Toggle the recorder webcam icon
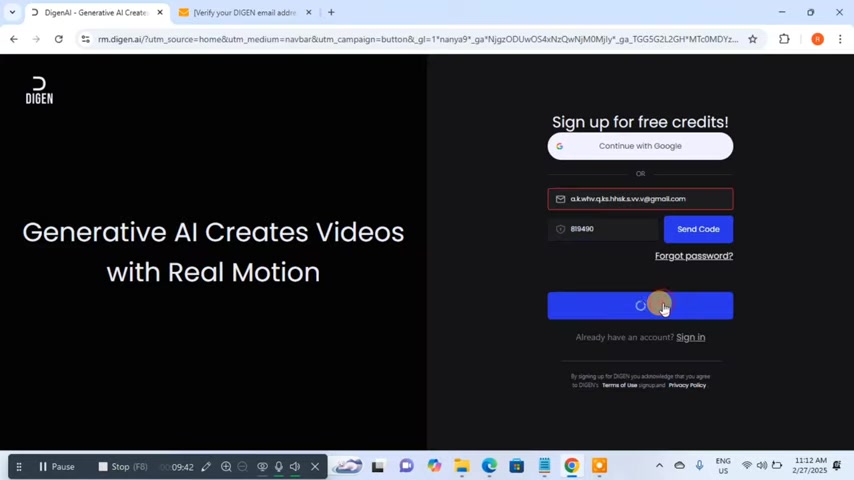Image resolution: width=854 pixels, height=480 pixels. click(262, 467)
